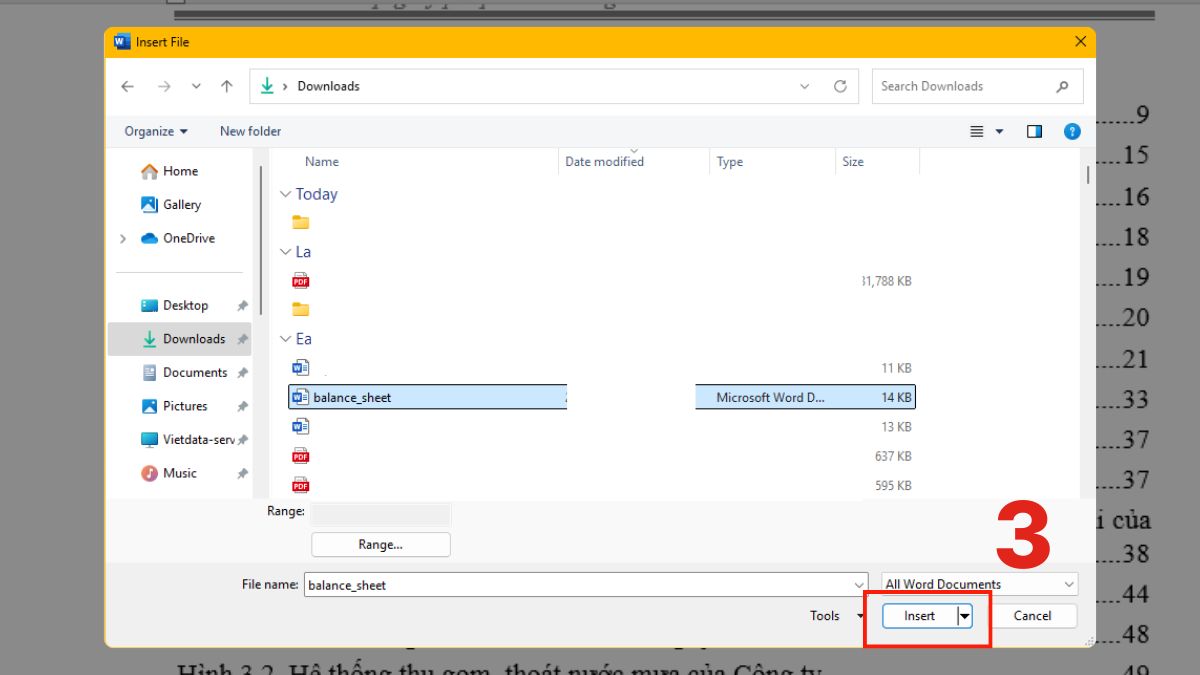Click the search magnifier icon
Screen dimensions: 1200x675
click(1062, 86)
